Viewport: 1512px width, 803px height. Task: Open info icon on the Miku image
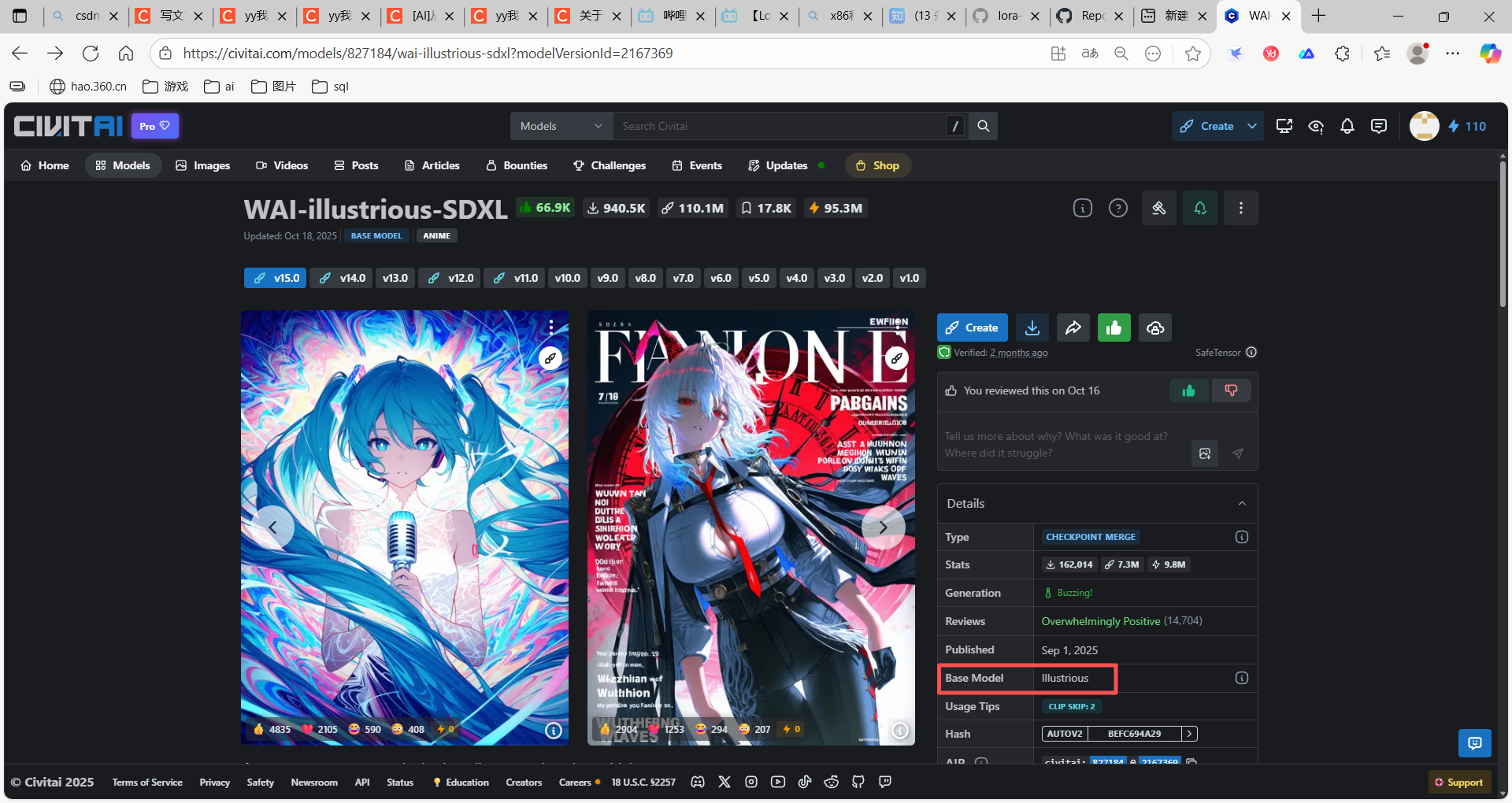(x=554, y=731)
